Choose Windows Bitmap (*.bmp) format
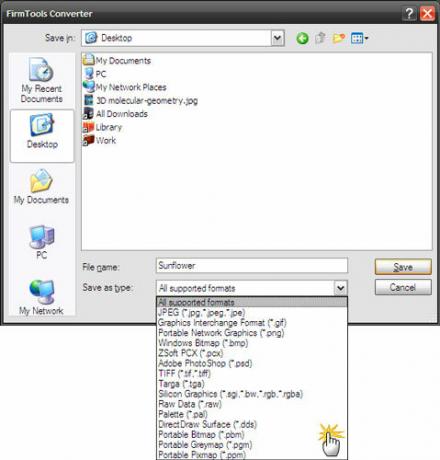 point(203,343)
